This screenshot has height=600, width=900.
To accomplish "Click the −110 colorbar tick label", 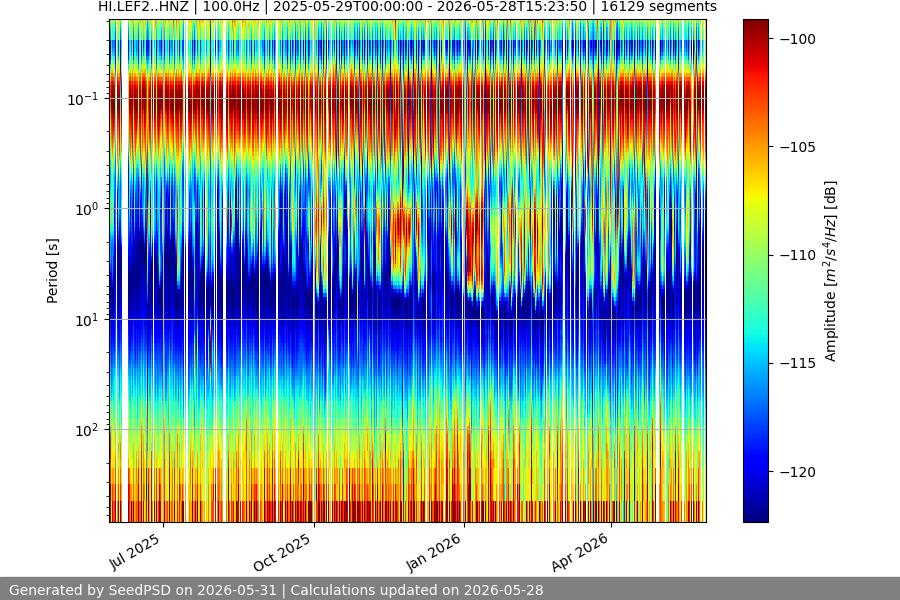I will (798, 255).
